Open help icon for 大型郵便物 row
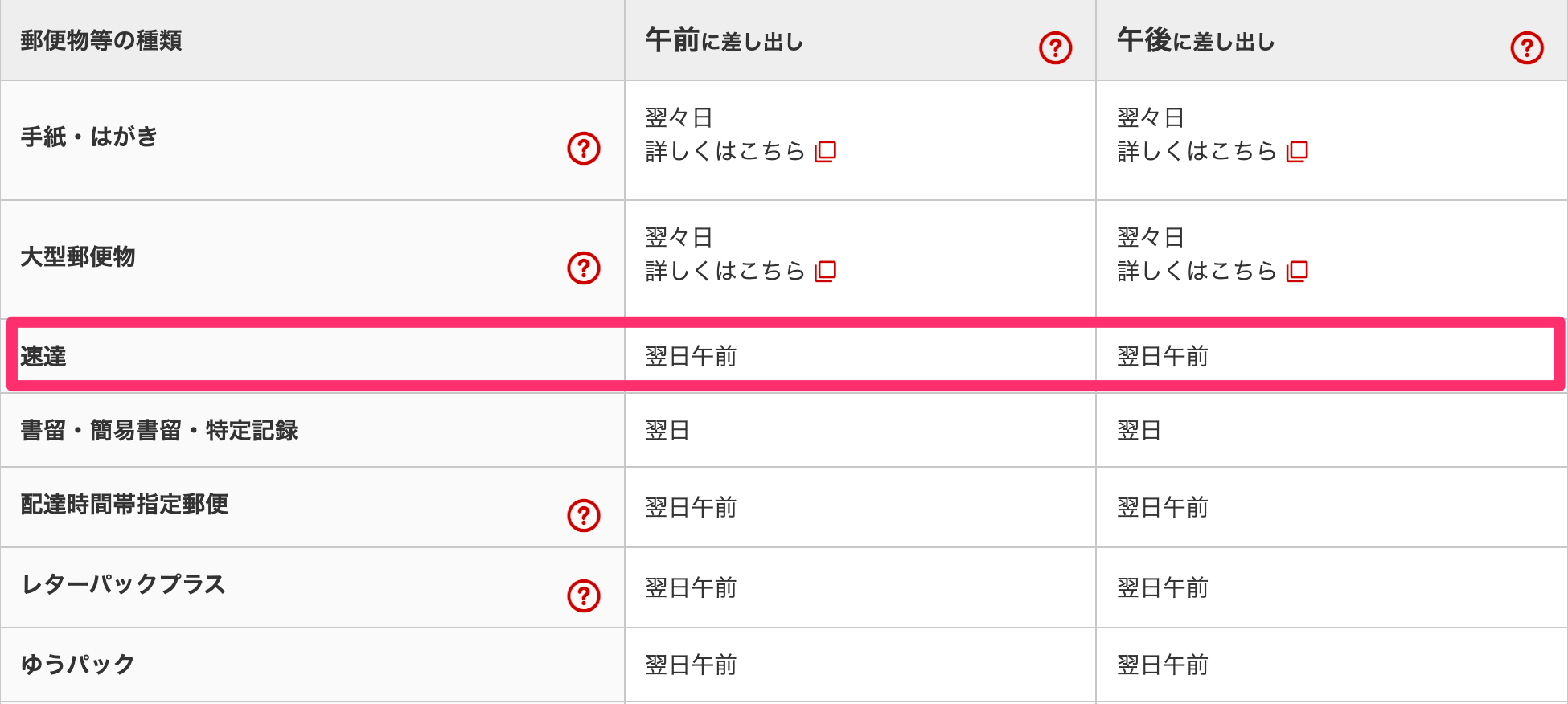 click(584, 268)
